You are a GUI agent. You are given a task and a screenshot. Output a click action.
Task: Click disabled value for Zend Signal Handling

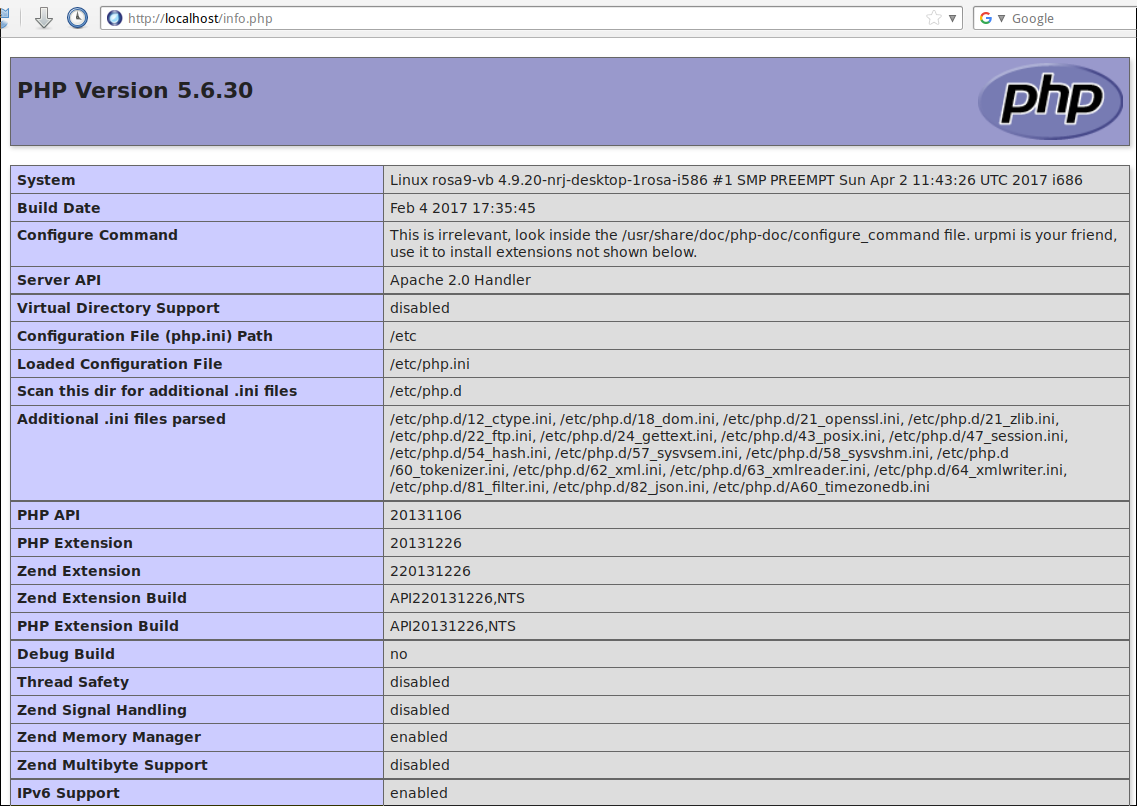tap(420, 710)
